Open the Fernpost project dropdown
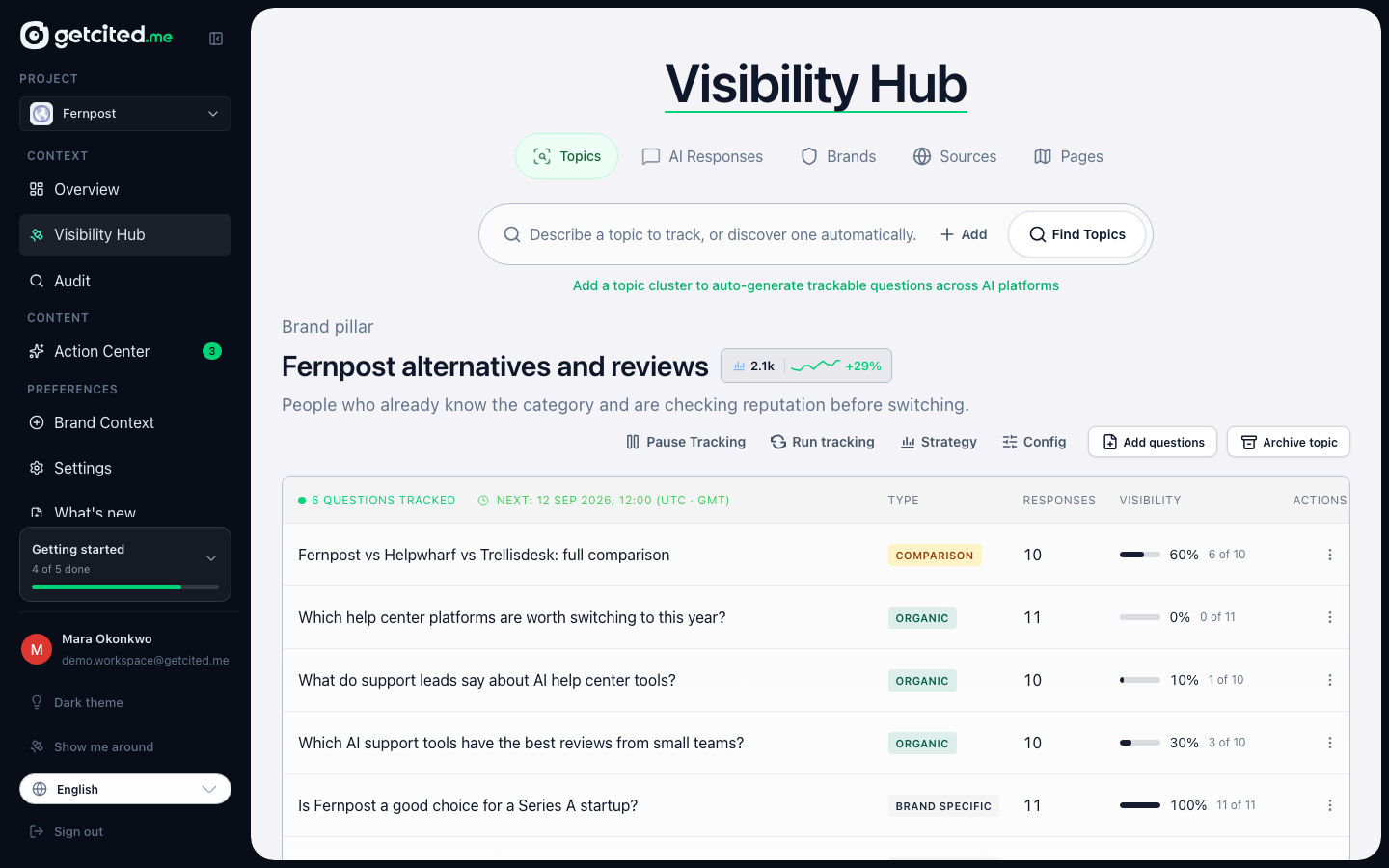Image resolution: width=1389 pixels, height=868 pixels. 125,114
